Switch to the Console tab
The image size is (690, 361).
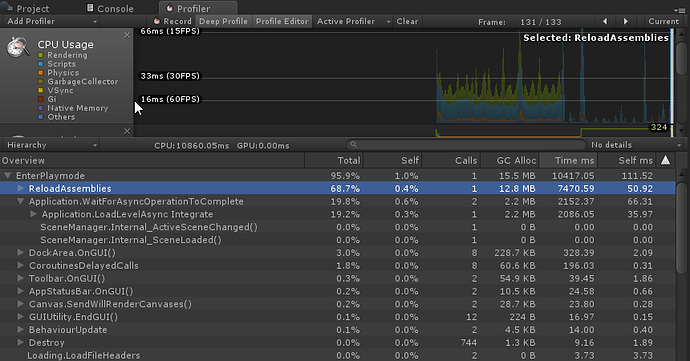(111, 8)
